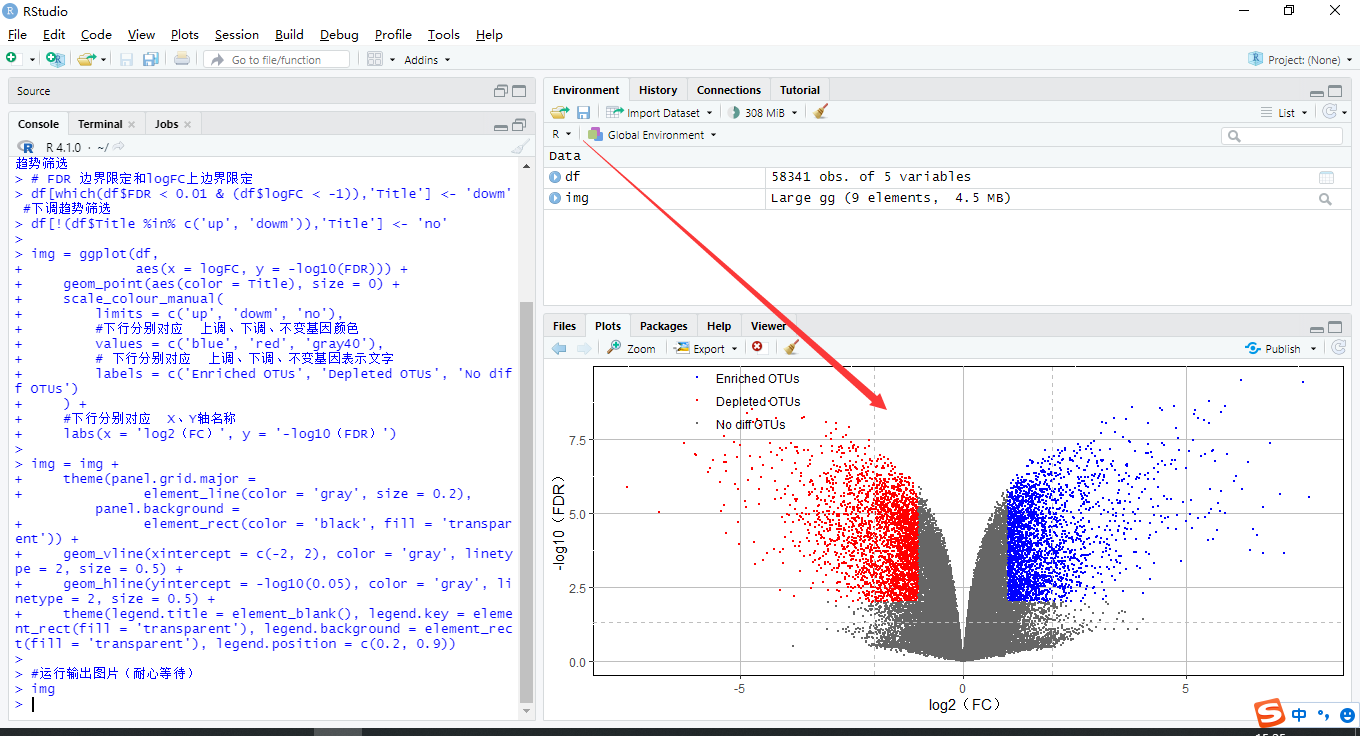
Task: Open the Viewer tab
Action: click(x=768, y=326)
